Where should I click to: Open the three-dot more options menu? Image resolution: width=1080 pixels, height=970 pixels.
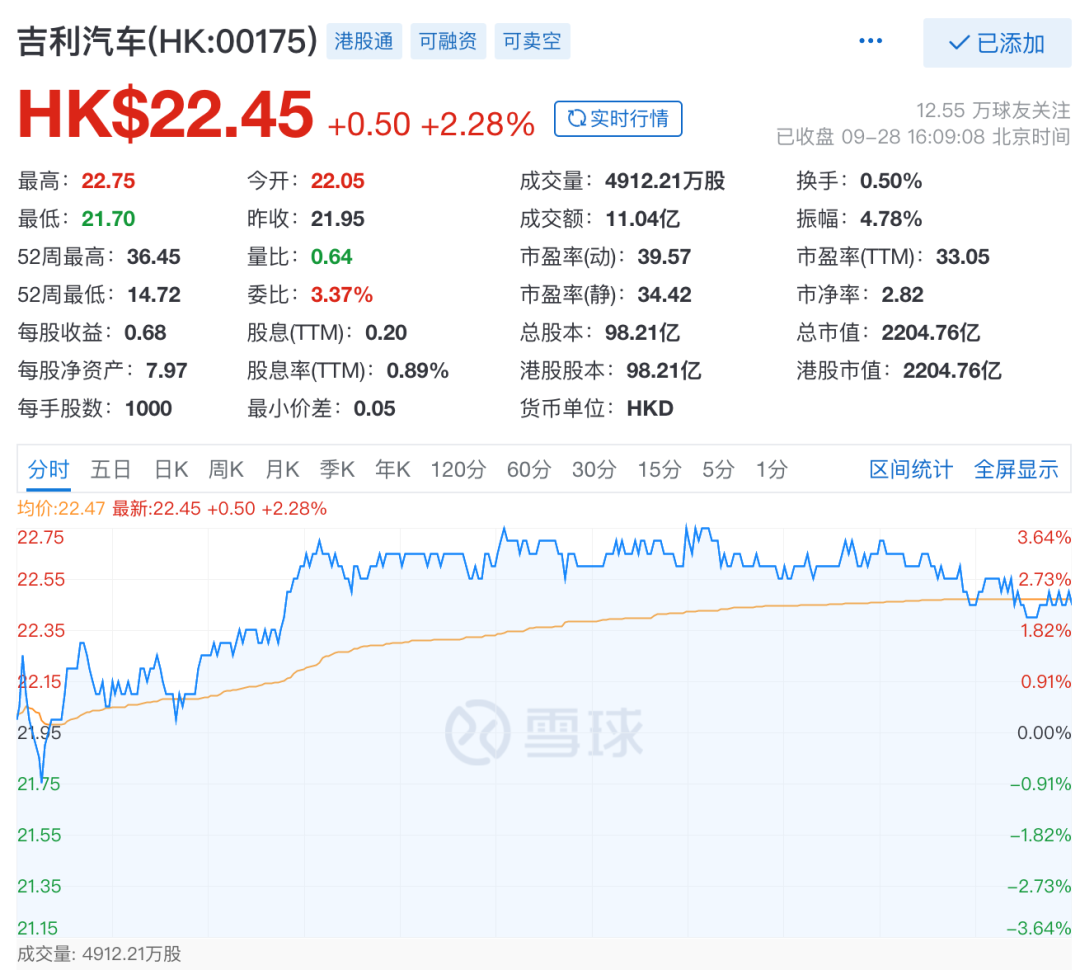(870, 42)
